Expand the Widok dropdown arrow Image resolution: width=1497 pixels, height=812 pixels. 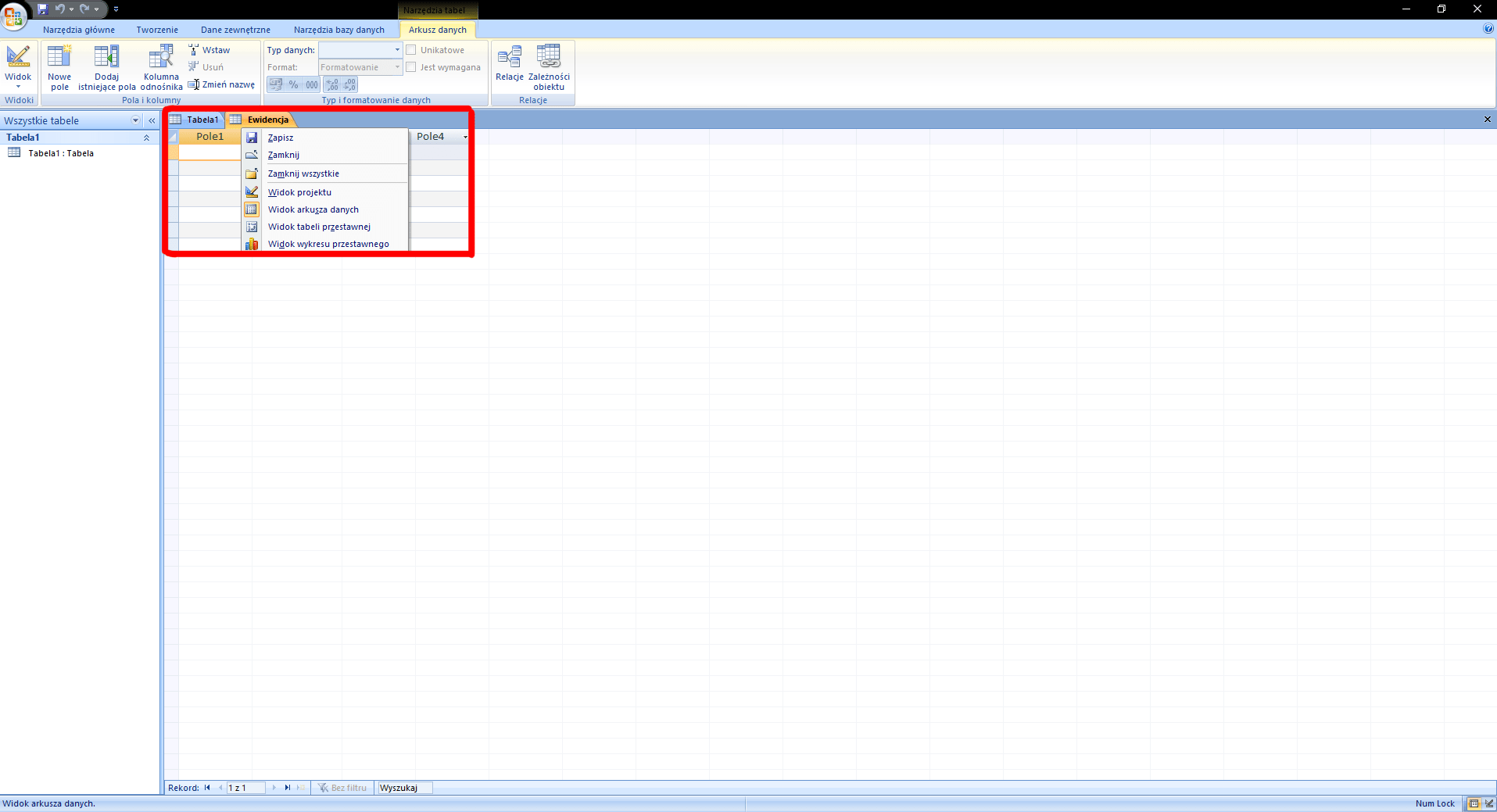tap(18, 87)
